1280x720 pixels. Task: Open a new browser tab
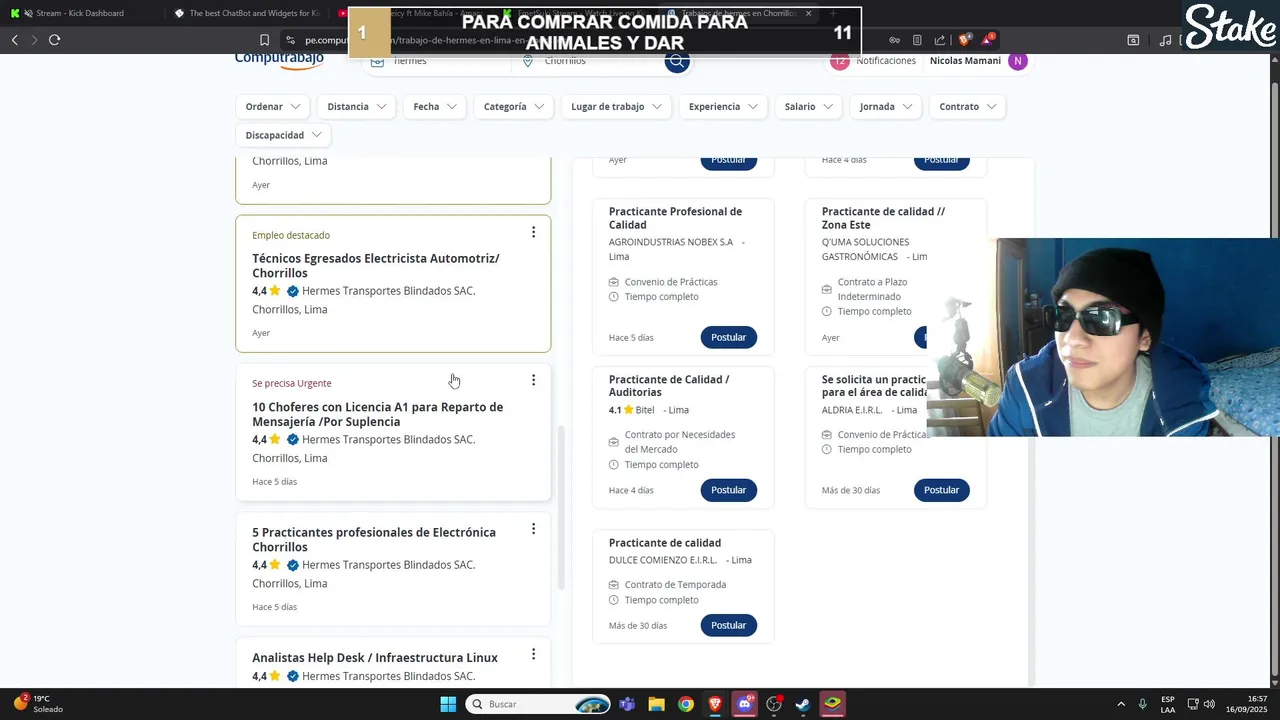(834, 13)
